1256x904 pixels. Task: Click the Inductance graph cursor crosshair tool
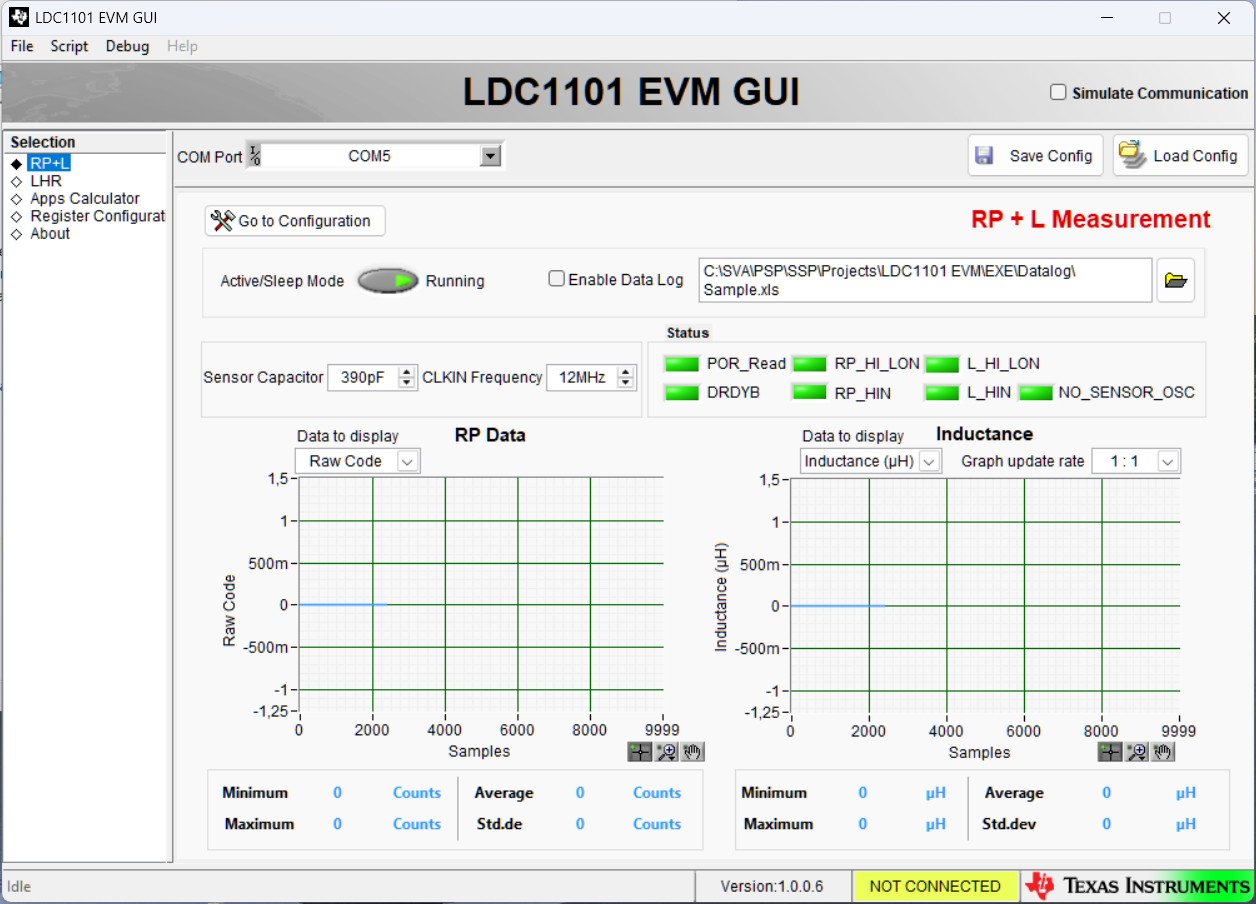coord(1109,752)
